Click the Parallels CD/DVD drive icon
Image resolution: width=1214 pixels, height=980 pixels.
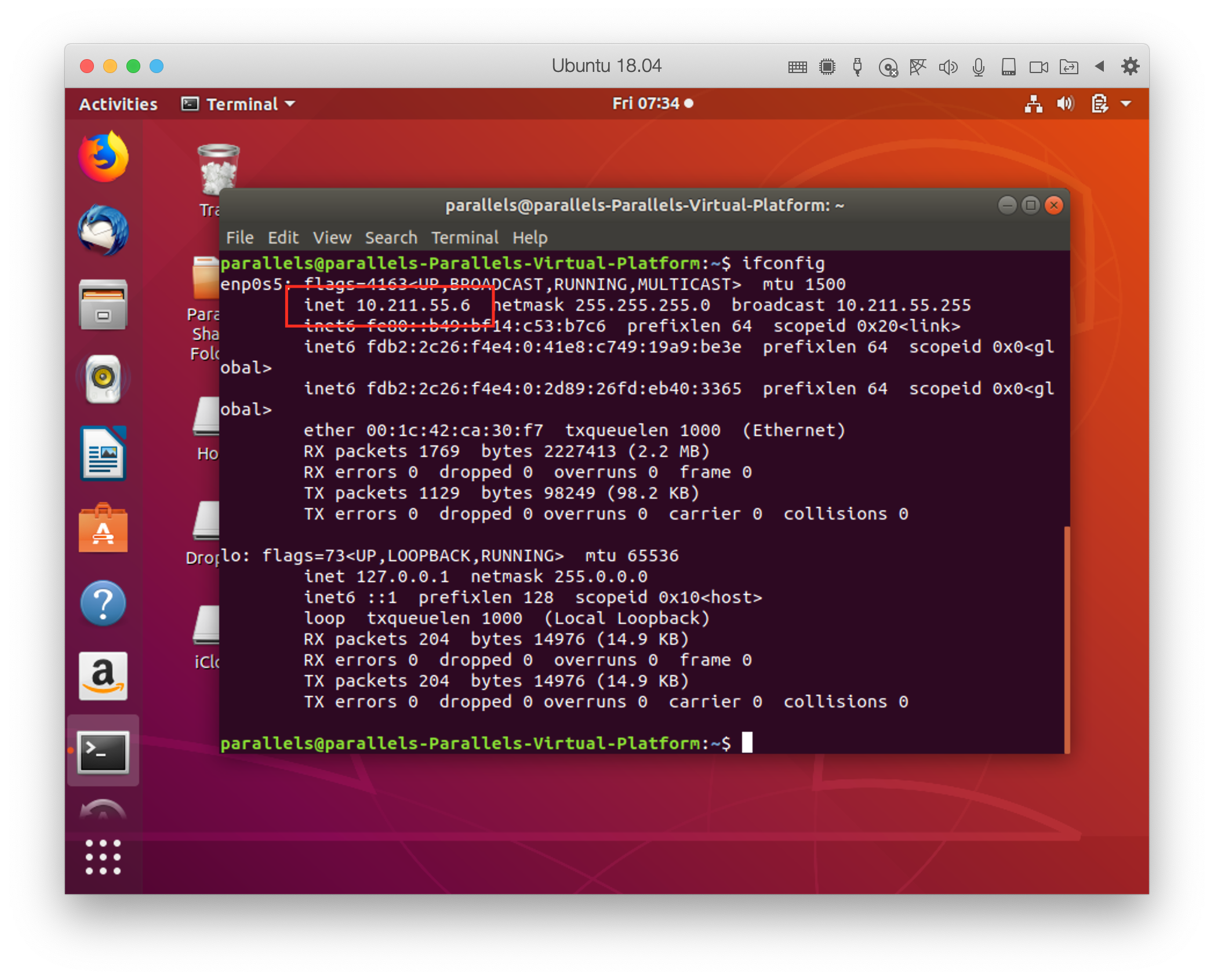click(x=888, y=67)
